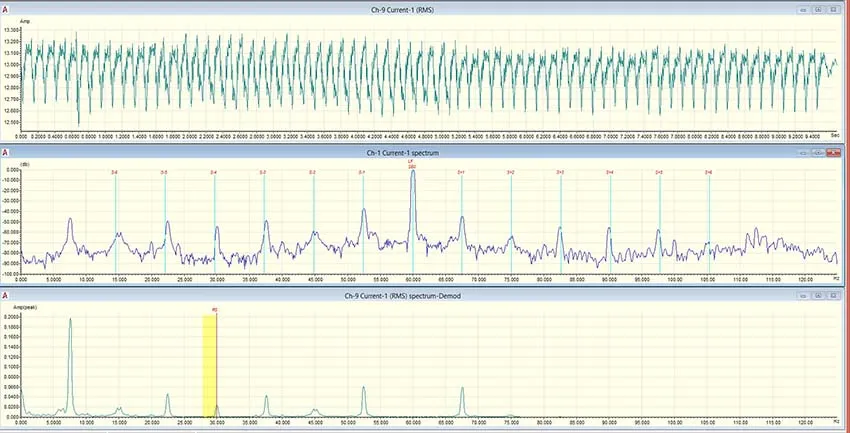The height and width of the screenshot is (433, 850).
Task: Click the (db) axis label in spectrum window
Action: [25, 164]
